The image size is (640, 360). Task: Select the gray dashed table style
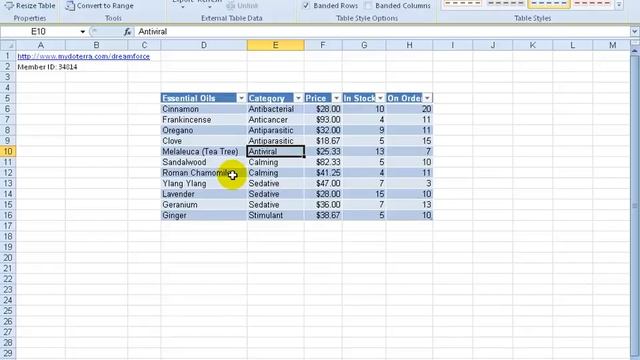tap(506, 4)
